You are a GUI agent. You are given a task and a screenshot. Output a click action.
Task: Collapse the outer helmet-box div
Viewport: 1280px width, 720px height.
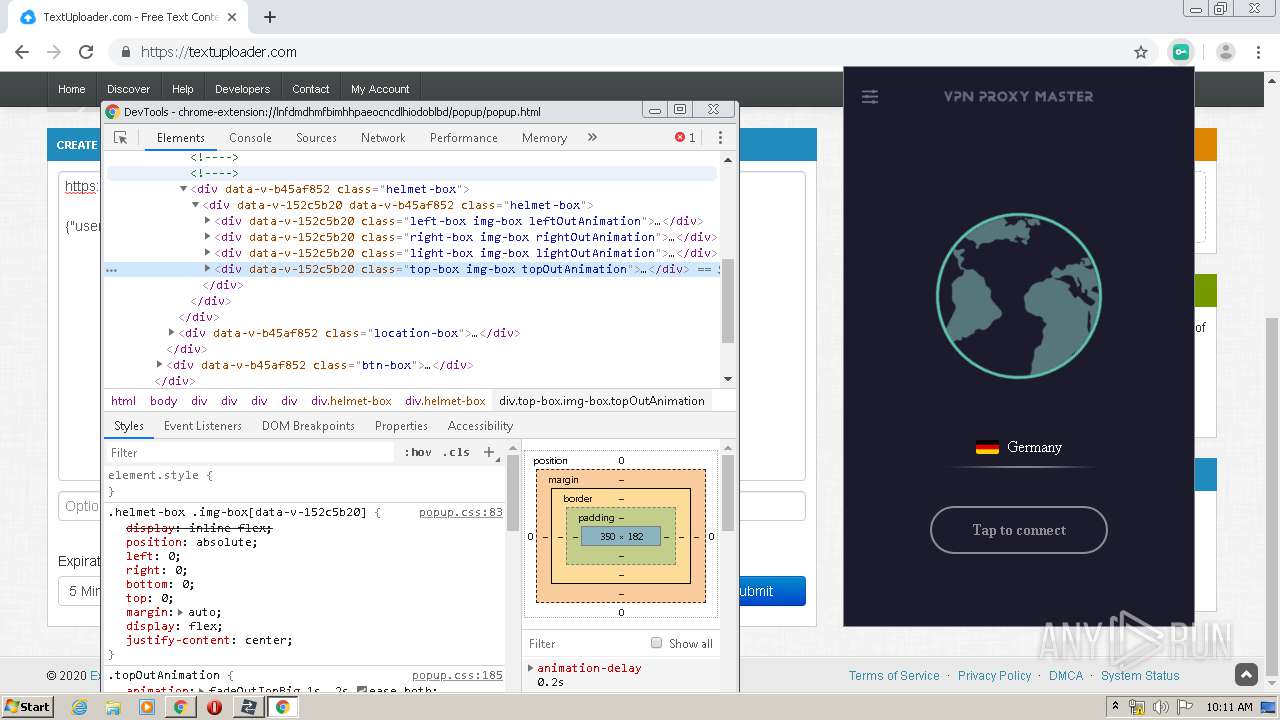(x=184, y=189)
